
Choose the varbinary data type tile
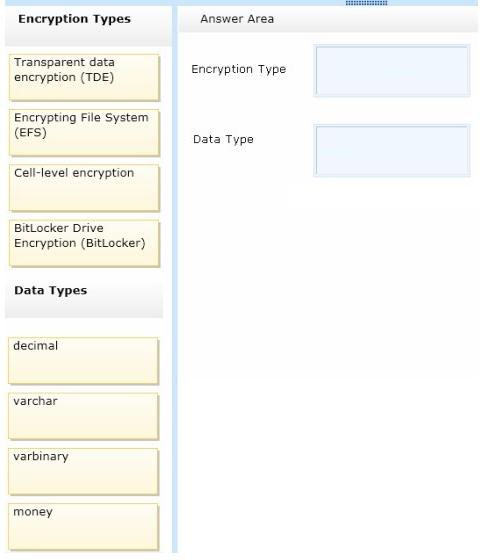83,472
